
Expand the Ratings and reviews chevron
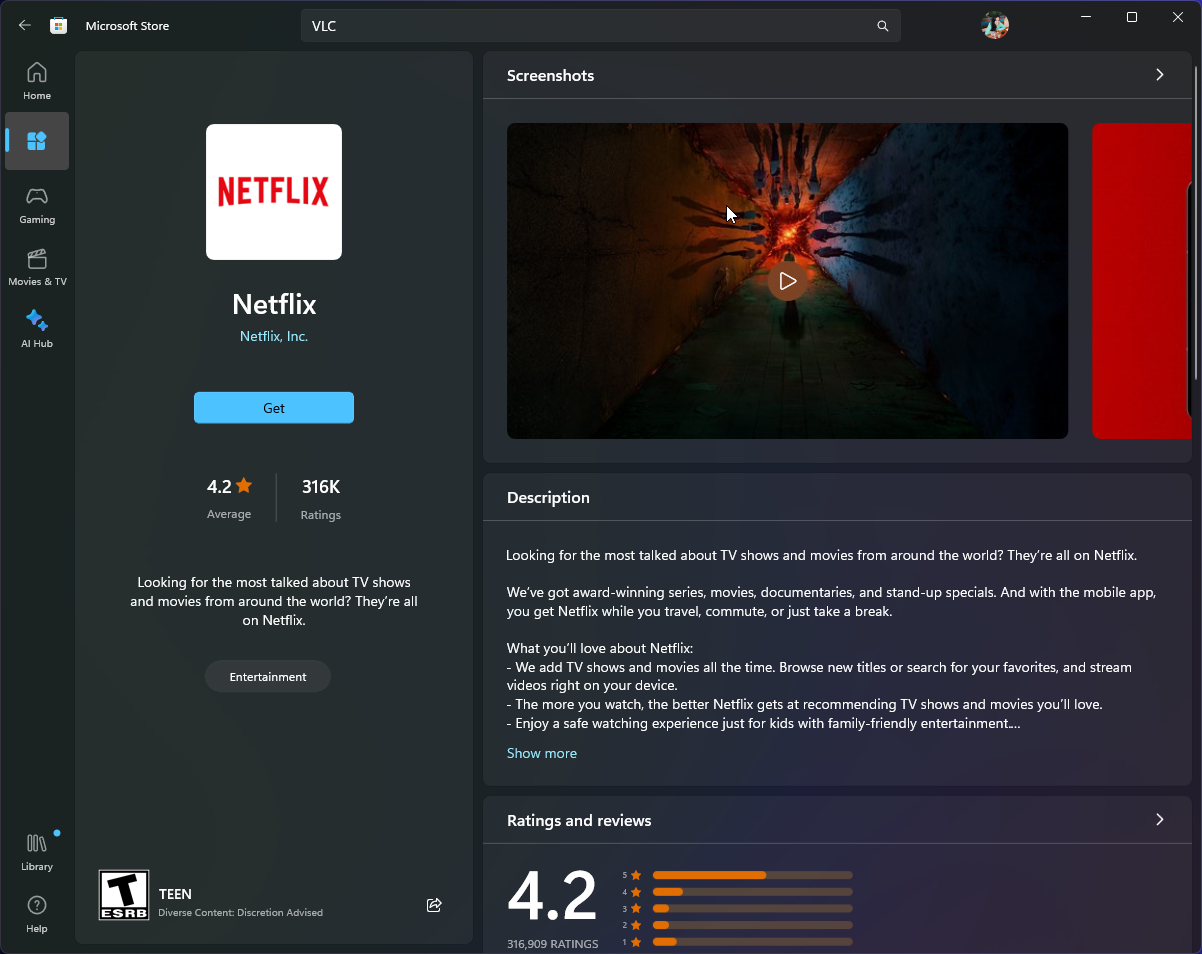1160,820
